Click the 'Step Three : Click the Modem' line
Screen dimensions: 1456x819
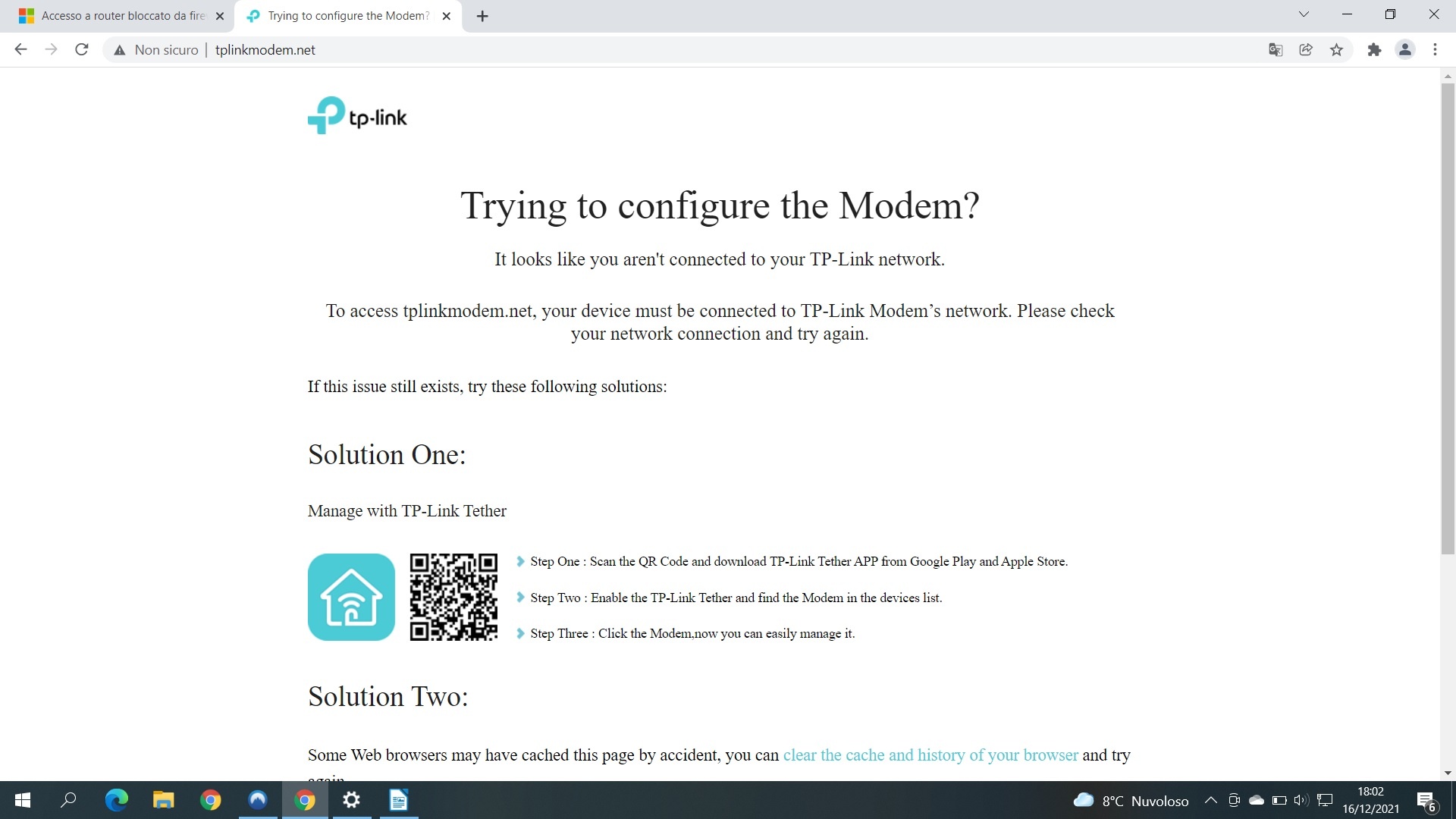[692, 634]
